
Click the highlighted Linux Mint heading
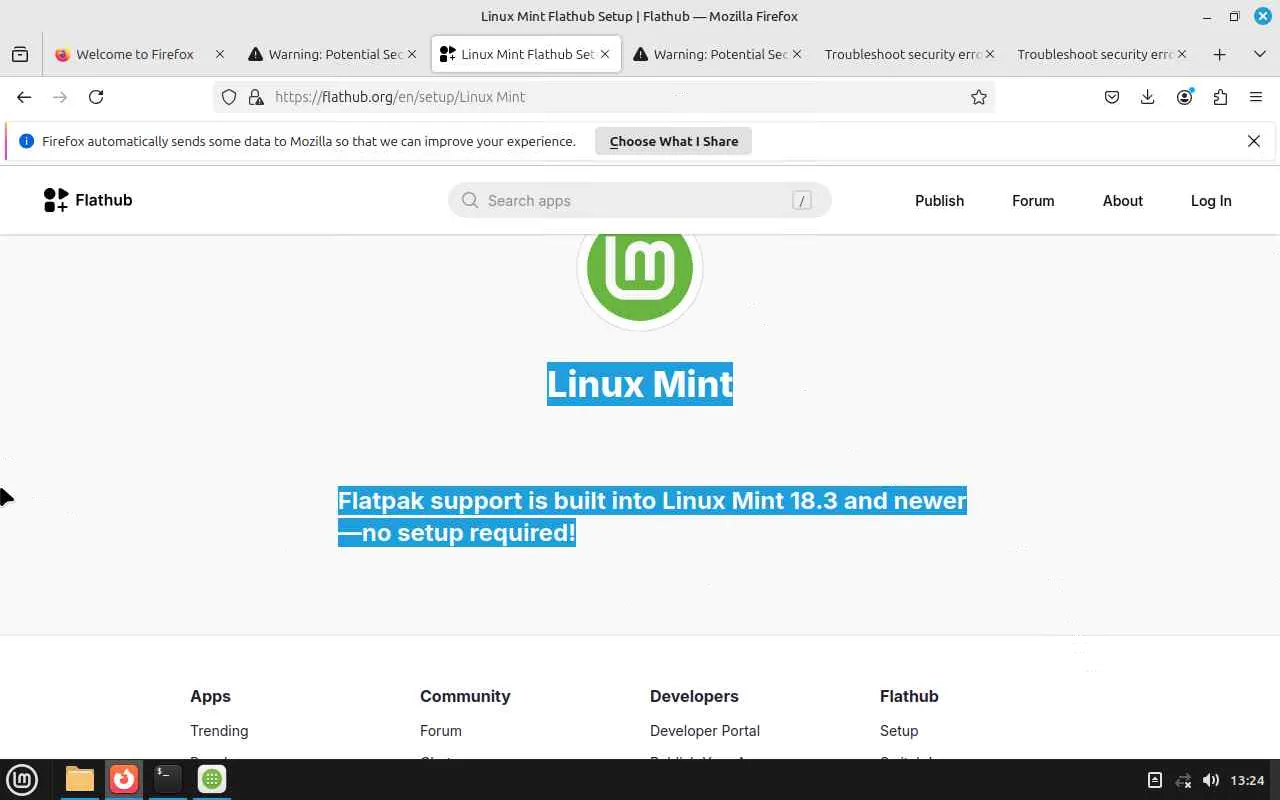click(640, 384)
